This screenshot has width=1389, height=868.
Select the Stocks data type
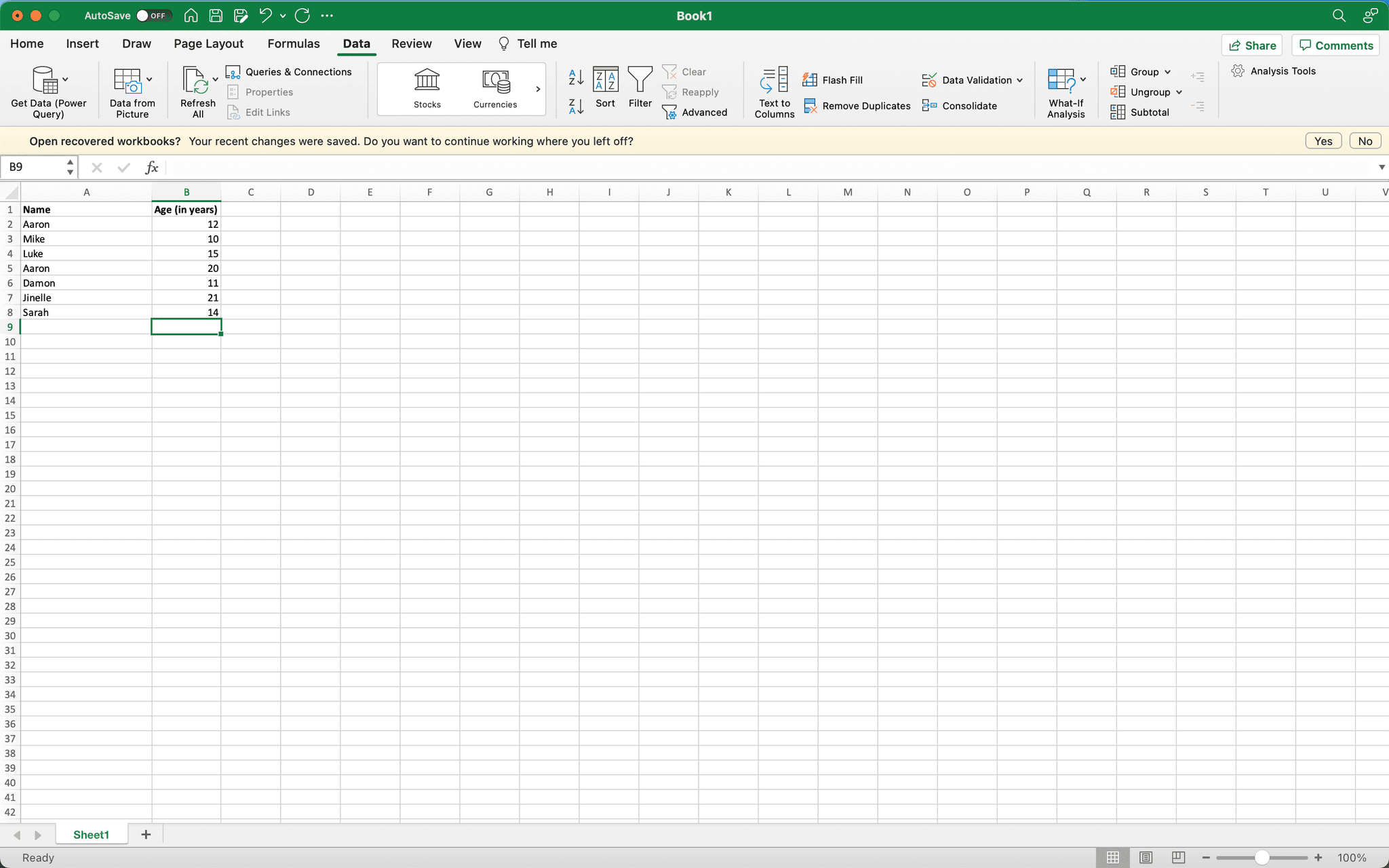tap(426, 88)
